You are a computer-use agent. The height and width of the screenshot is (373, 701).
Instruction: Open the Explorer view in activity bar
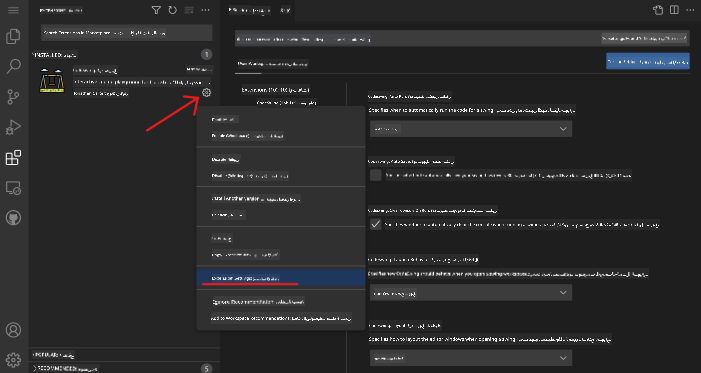coord(13,36)
